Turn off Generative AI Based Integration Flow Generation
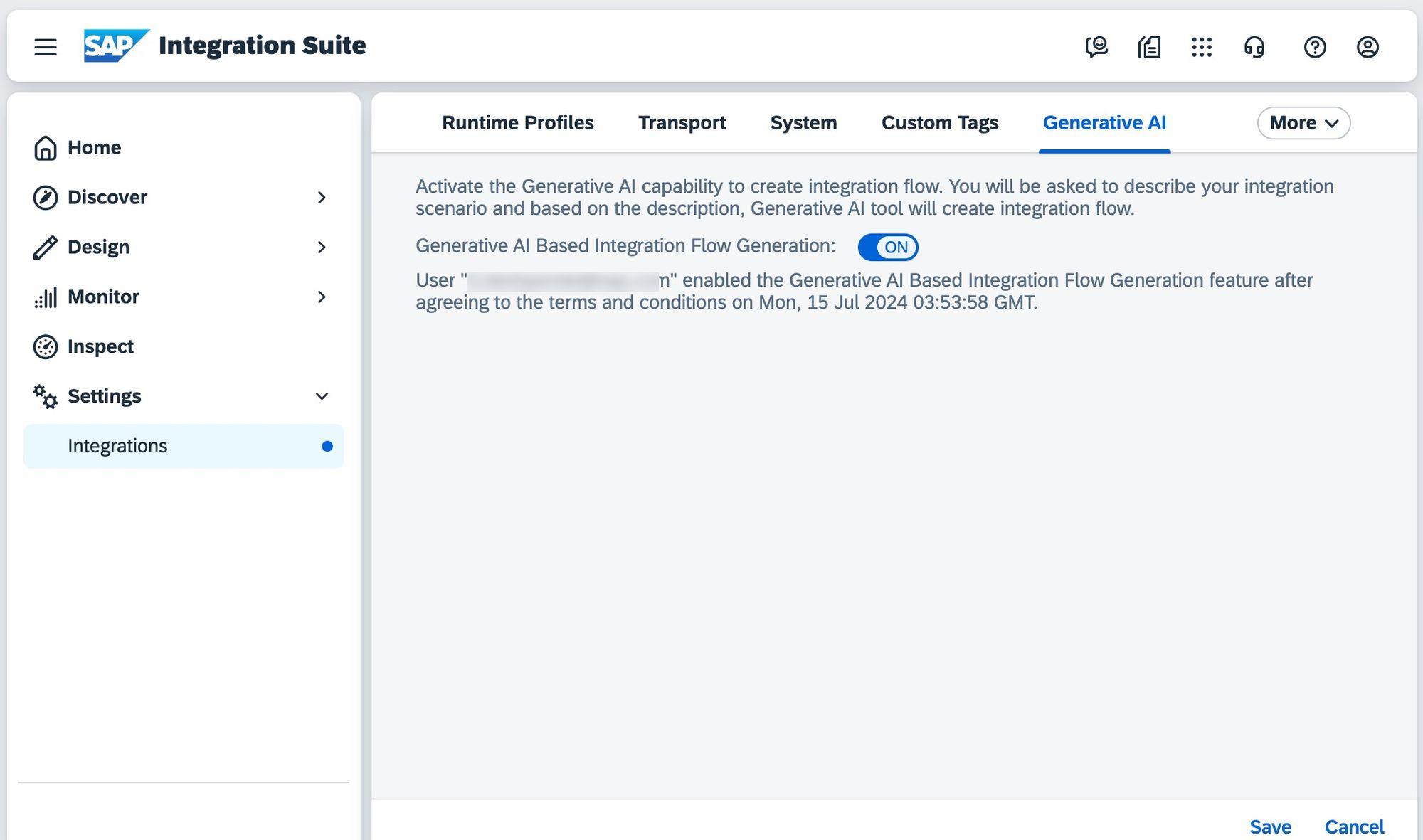This screenshot has width=1423, height=840. (x=887, y=247)
